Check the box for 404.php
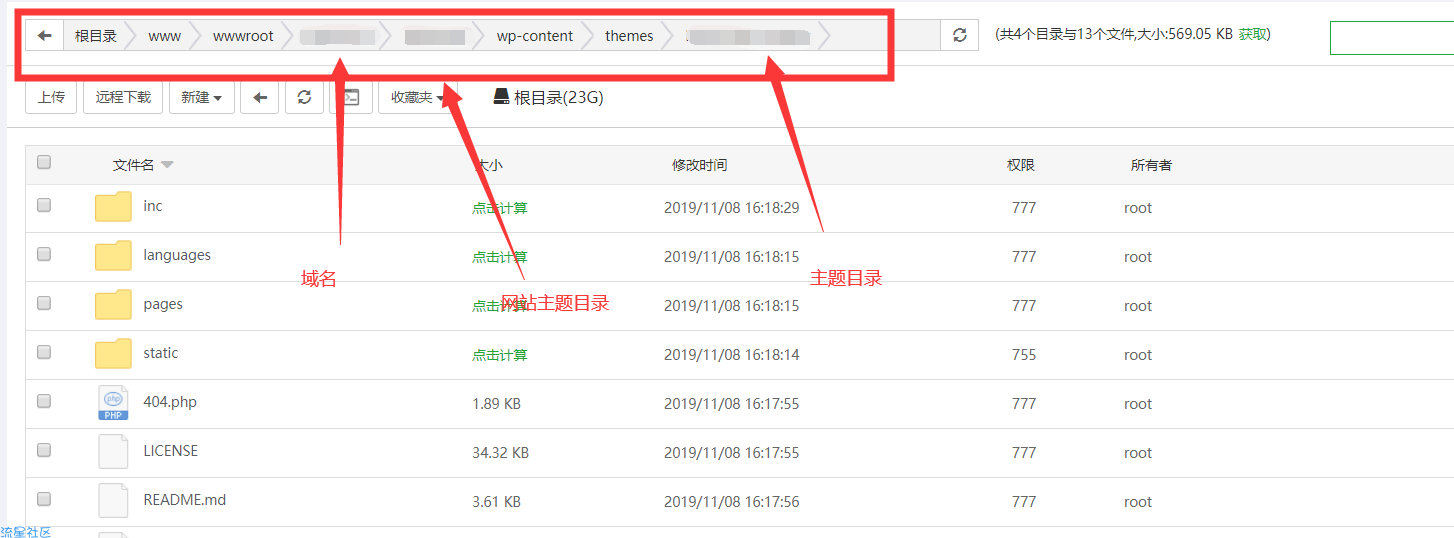The image size is (1454, 538). (x=44, y=401)
